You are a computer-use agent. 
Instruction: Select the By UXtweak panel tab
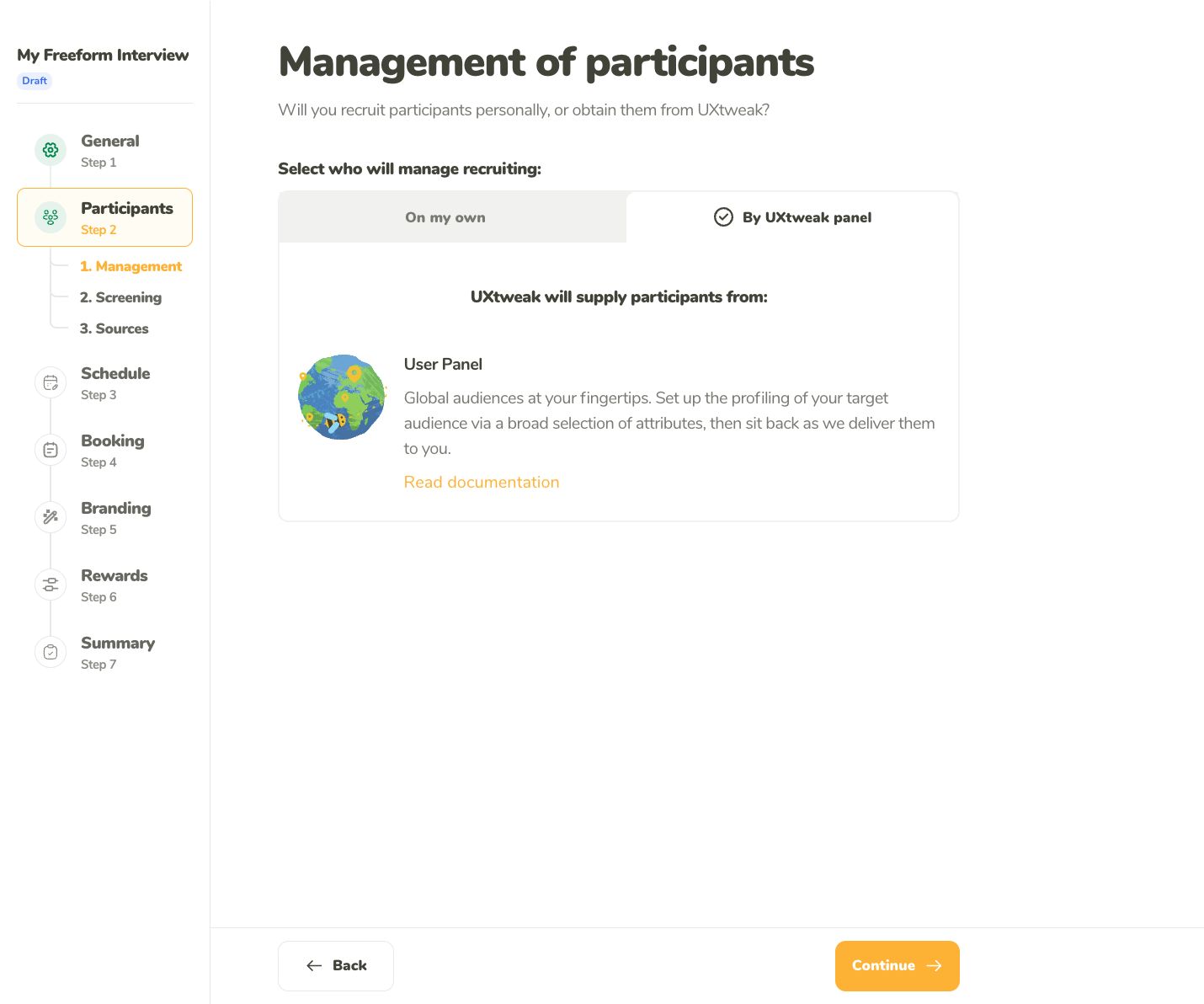[x=792, y=217]
